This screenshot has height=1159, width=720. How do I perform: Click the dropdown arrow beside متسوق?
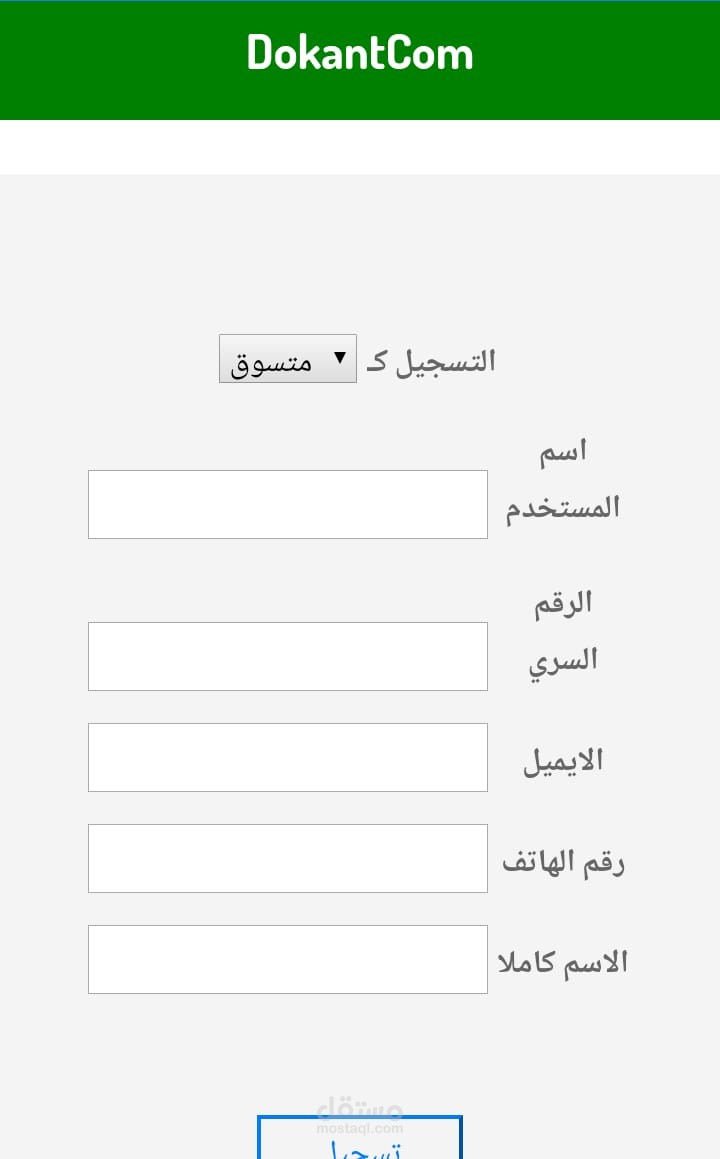340,357
